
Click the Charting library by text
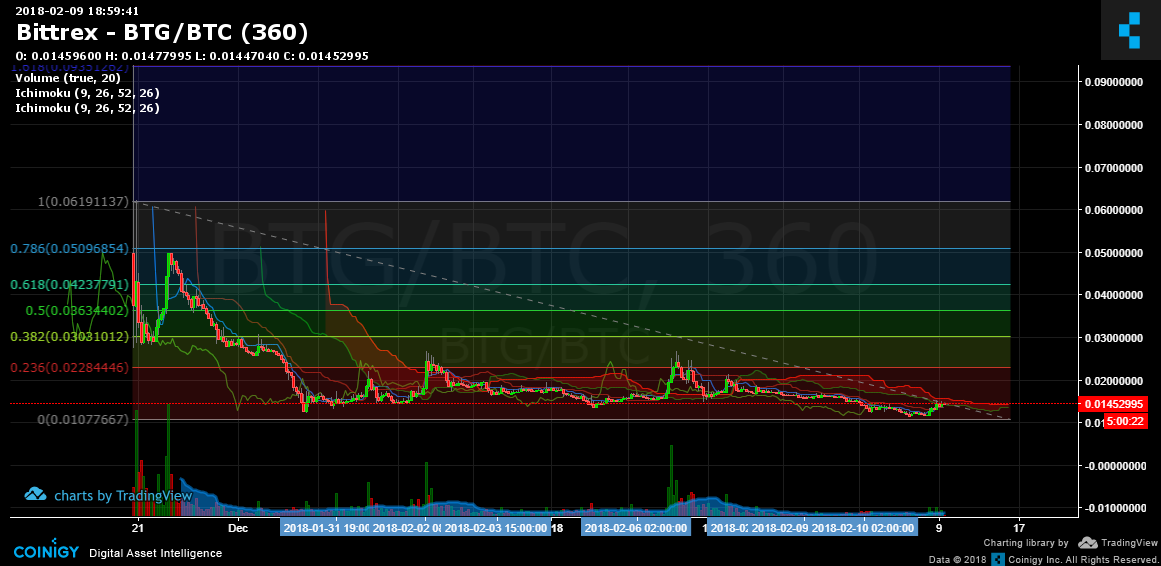[1026, 543]
